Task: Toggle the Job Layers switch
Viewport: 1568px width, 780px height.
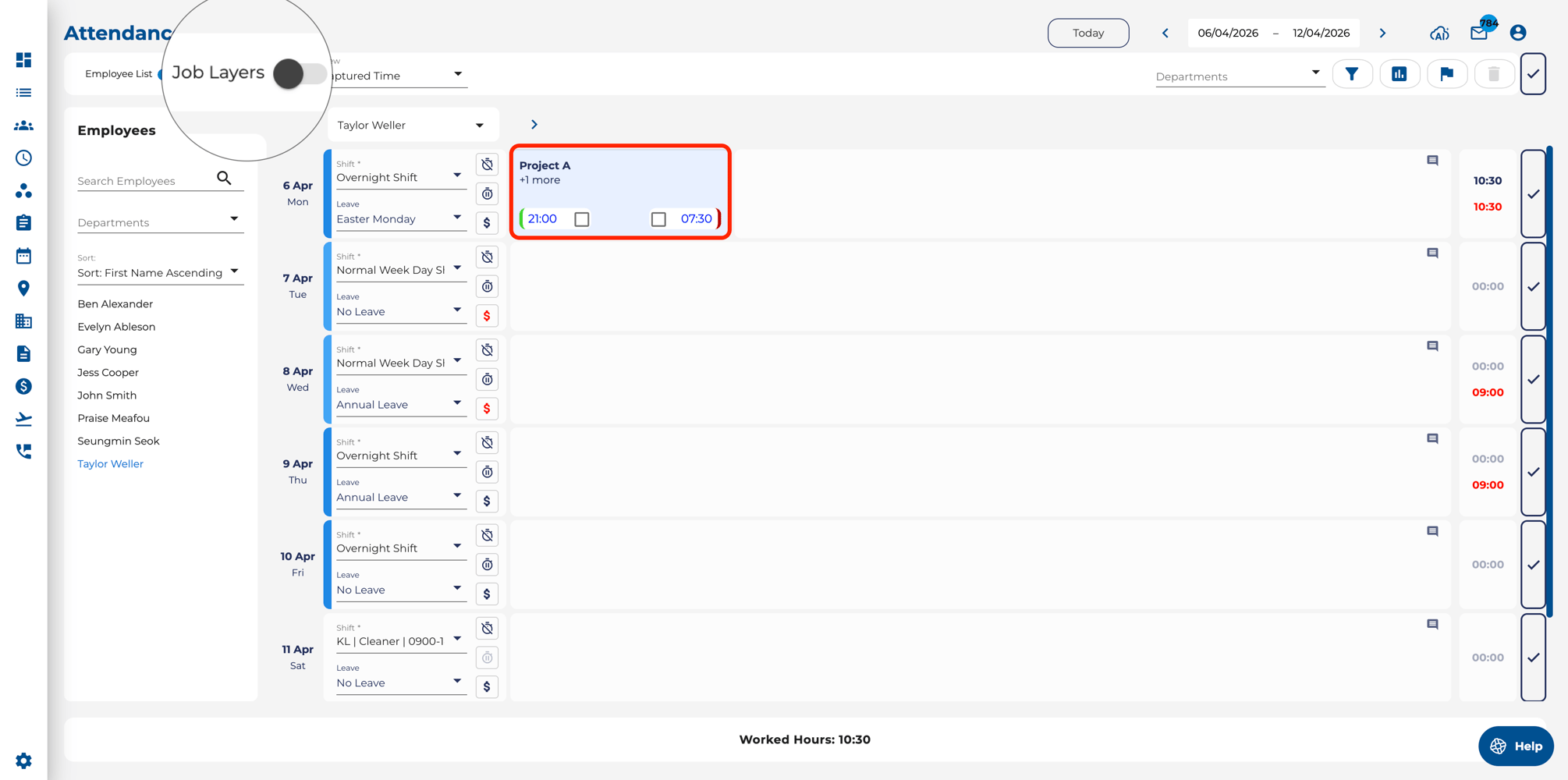Action: tap(300, 74)
